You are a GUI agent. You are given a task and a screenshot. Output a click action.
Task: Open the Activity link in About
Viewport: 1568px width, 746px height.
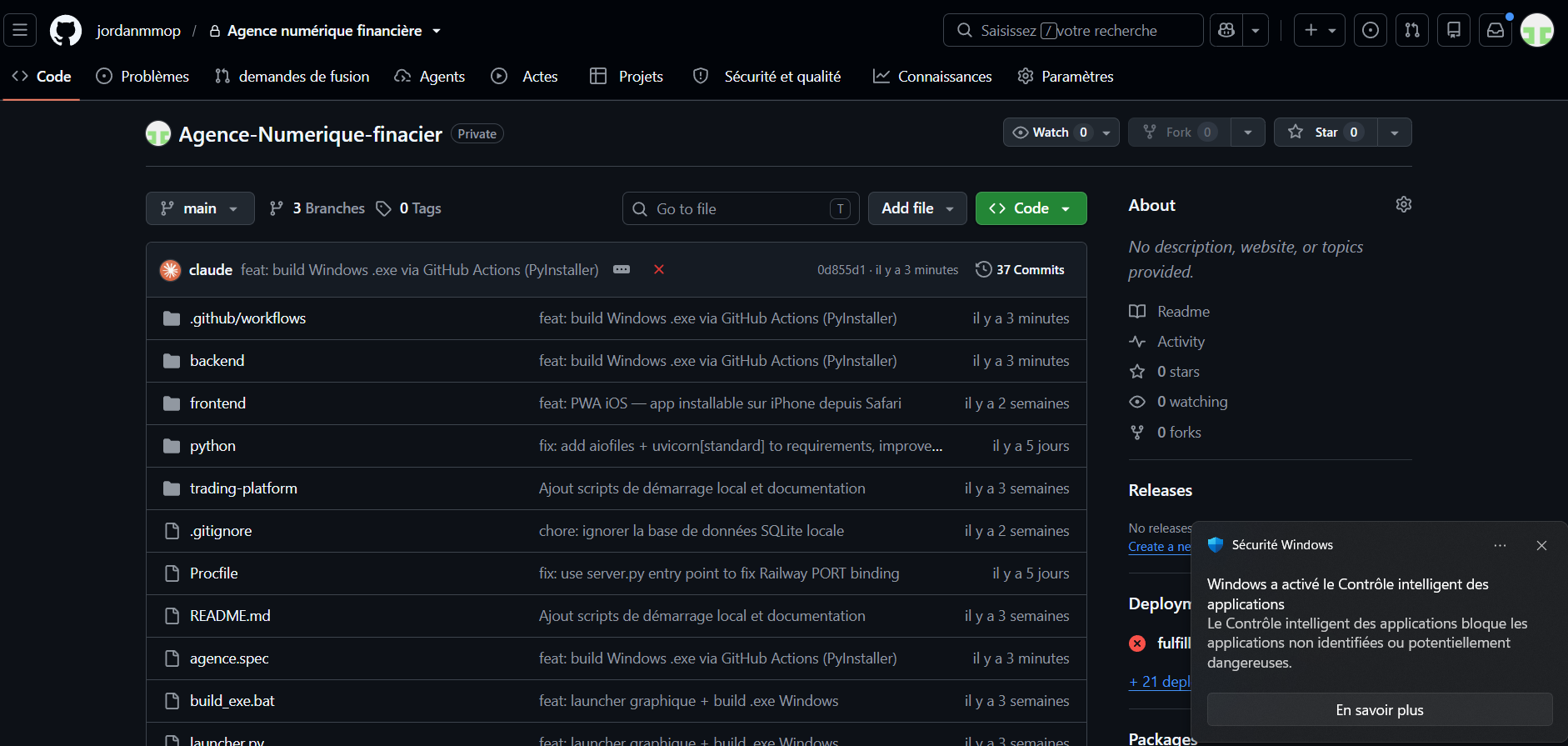pyautogui.click(x=1166, y=342)
